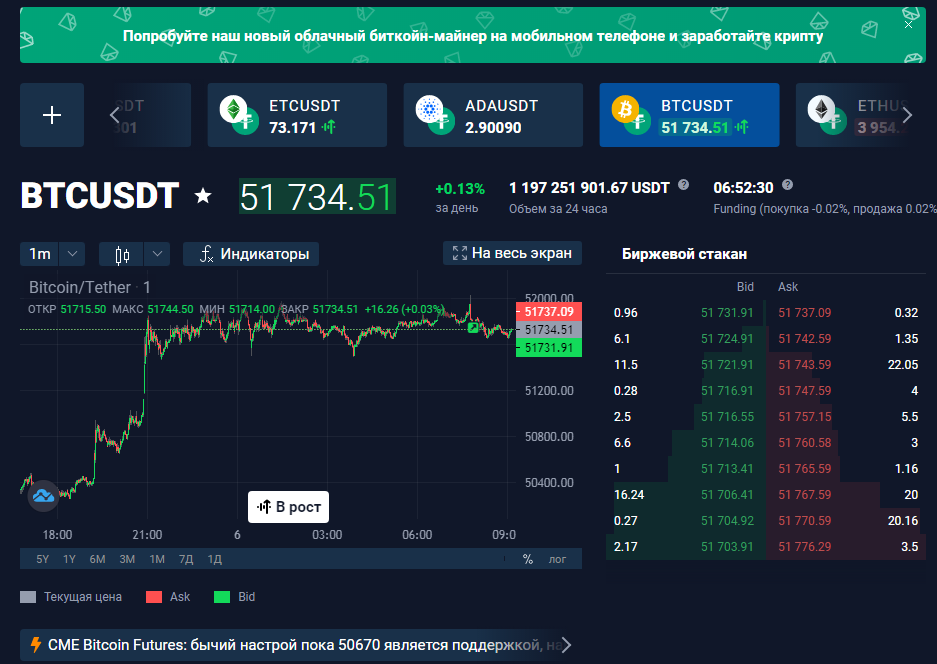Click the green bid price label 51731.91
This screenshot has height=664, width=937.
[549, 347]
